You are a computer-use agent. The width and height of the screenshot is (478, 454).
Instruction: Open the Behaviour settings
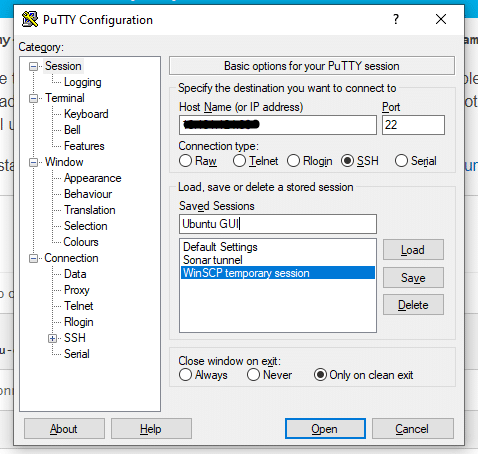[x=88, y=194]
